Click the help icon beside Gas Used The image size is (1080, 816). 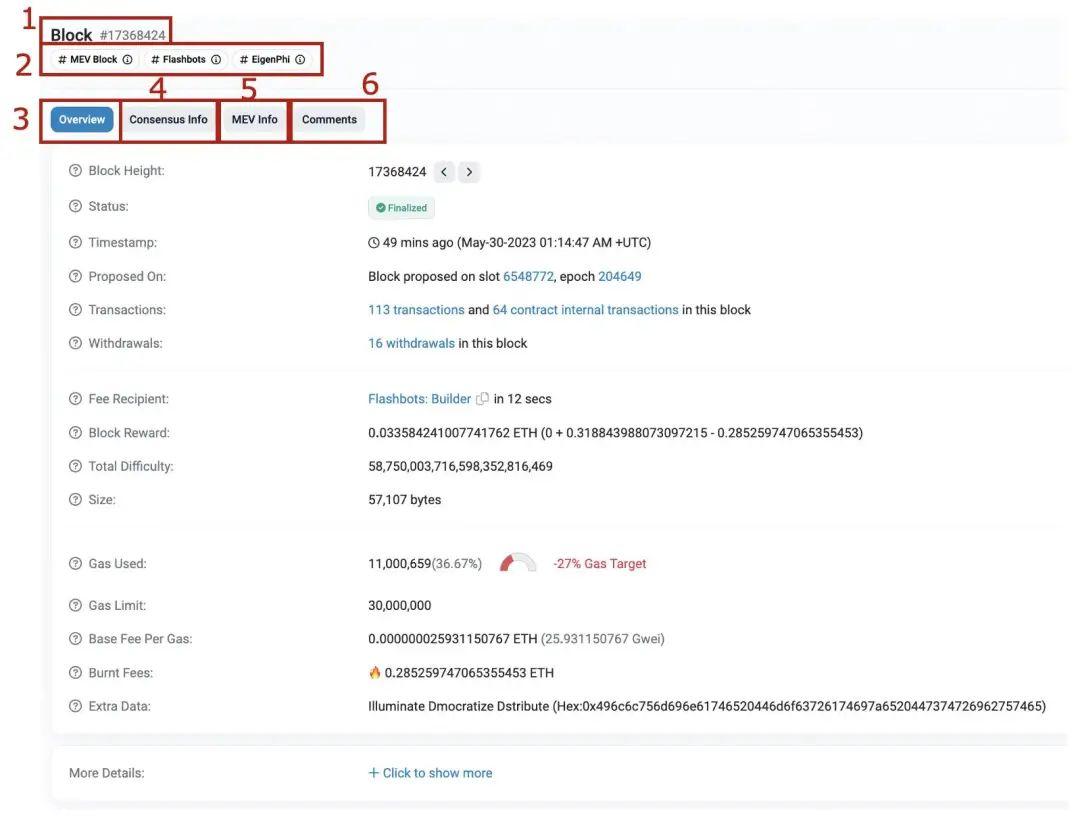tap(74, 562)
